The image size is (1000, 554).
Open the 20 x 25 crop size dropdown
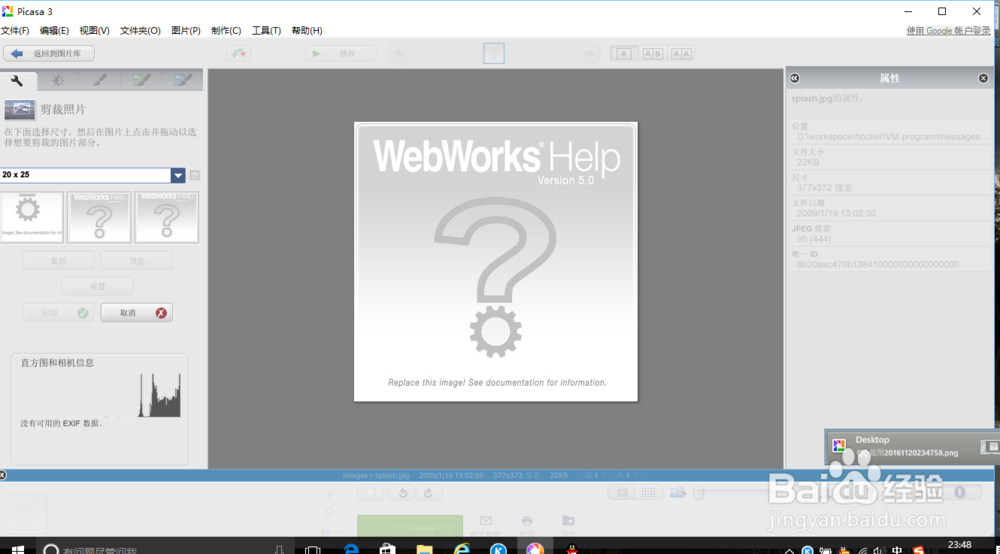click(178, 175)
